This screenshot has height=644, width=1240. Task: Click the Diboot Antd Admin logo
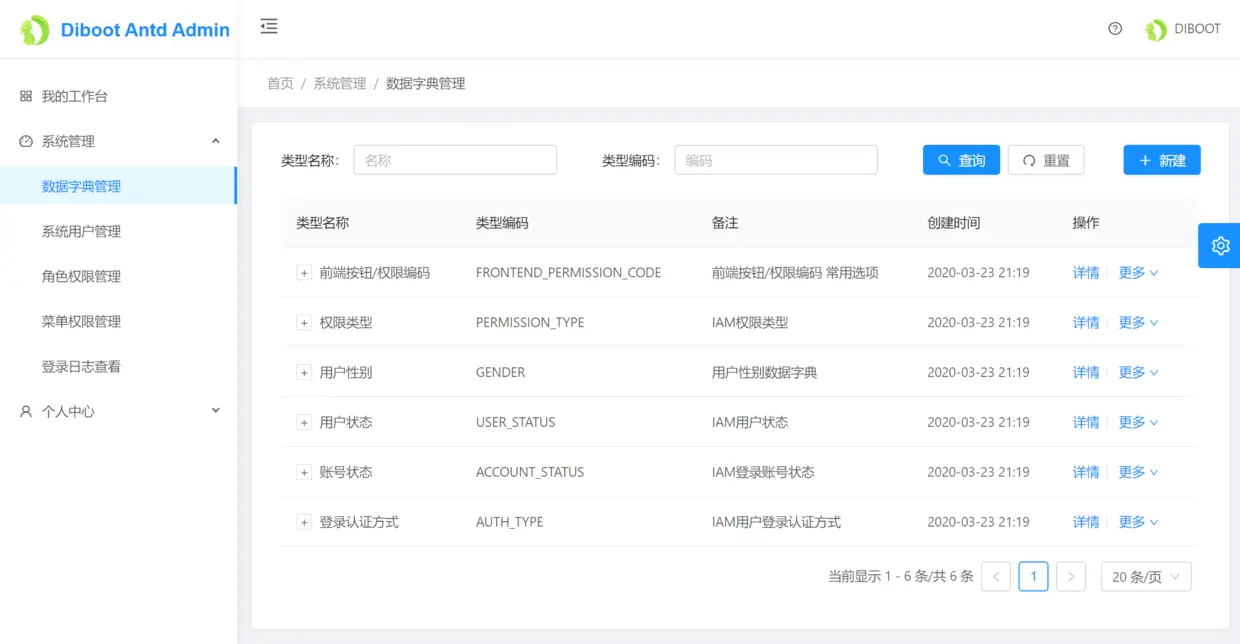pyautogui.click(x=122, y=29)
